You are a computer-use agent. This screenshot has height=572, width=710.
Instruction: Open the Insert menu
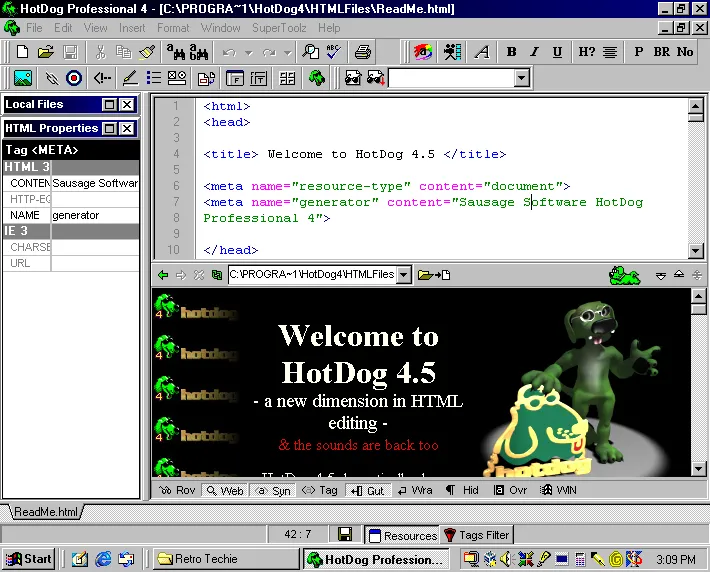(132, 28)
